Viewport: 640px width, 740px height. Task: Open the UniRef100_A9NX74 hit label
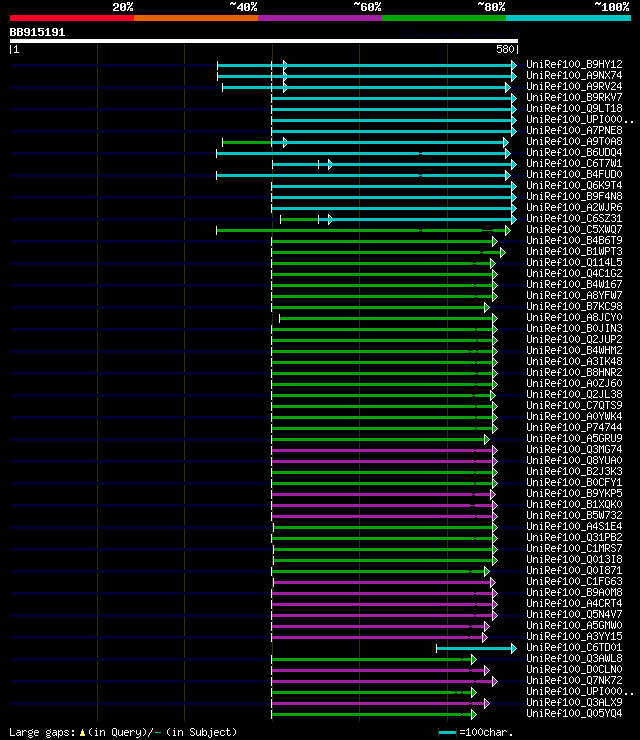574,76
